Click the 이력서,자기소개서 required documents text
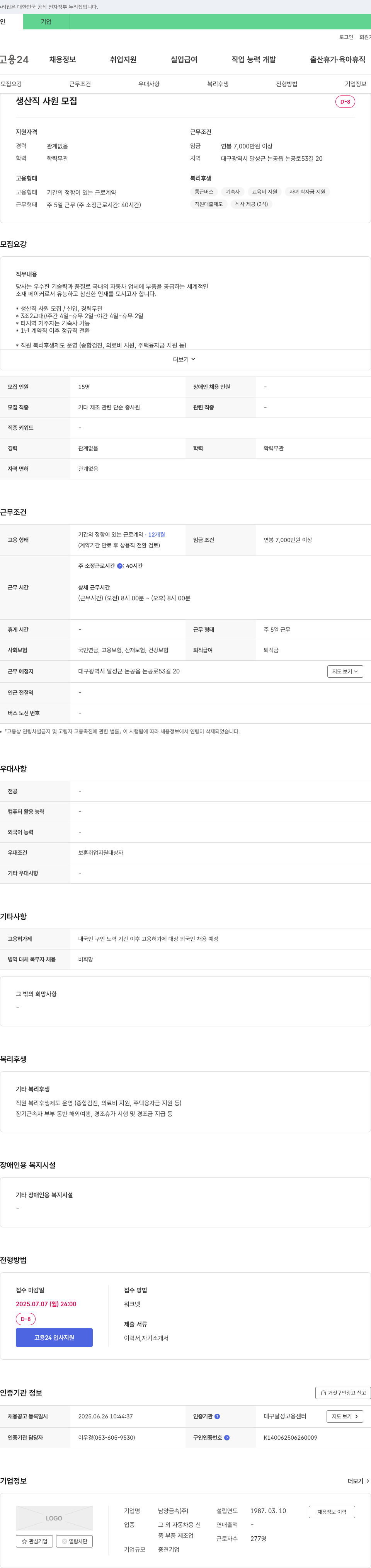The width and height of the screenshot is (371, 1568). pyautogui.click(x=146, y=1338)
